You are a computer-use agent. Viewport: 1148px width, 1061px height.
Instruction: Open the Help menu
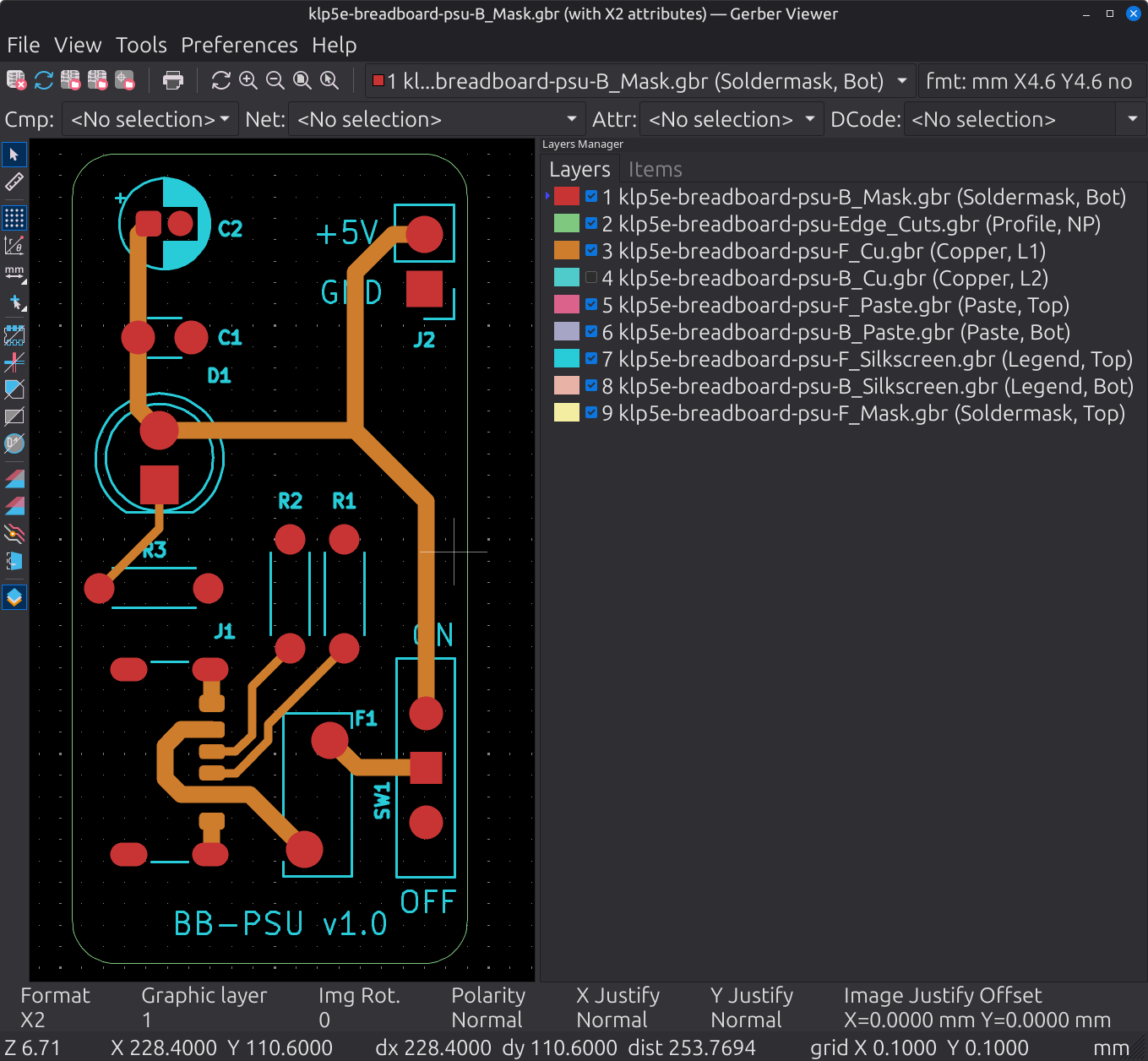[x=334, y=45]
